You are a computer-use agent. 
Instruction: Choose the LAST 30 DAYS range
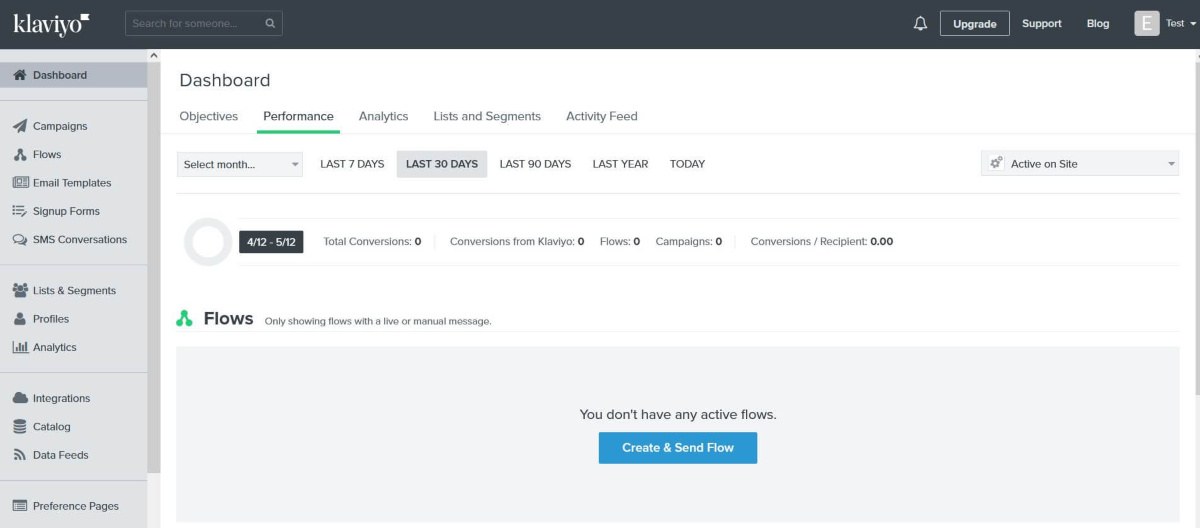tap(442, 164)
